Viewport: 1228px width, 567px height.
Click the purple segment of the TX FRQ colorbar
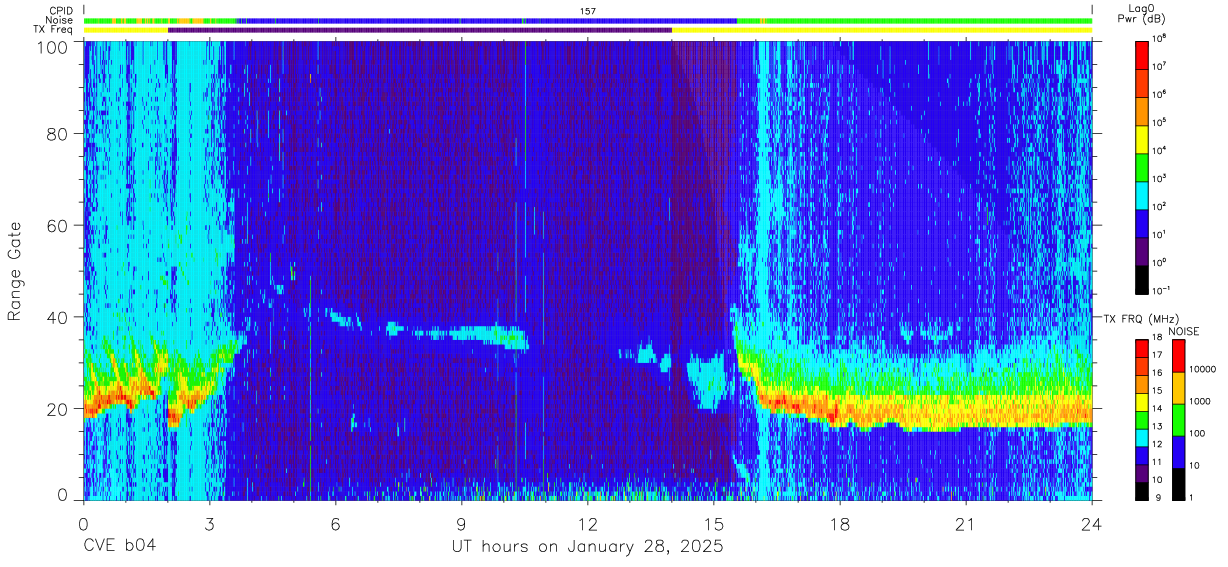[1143, 471]
